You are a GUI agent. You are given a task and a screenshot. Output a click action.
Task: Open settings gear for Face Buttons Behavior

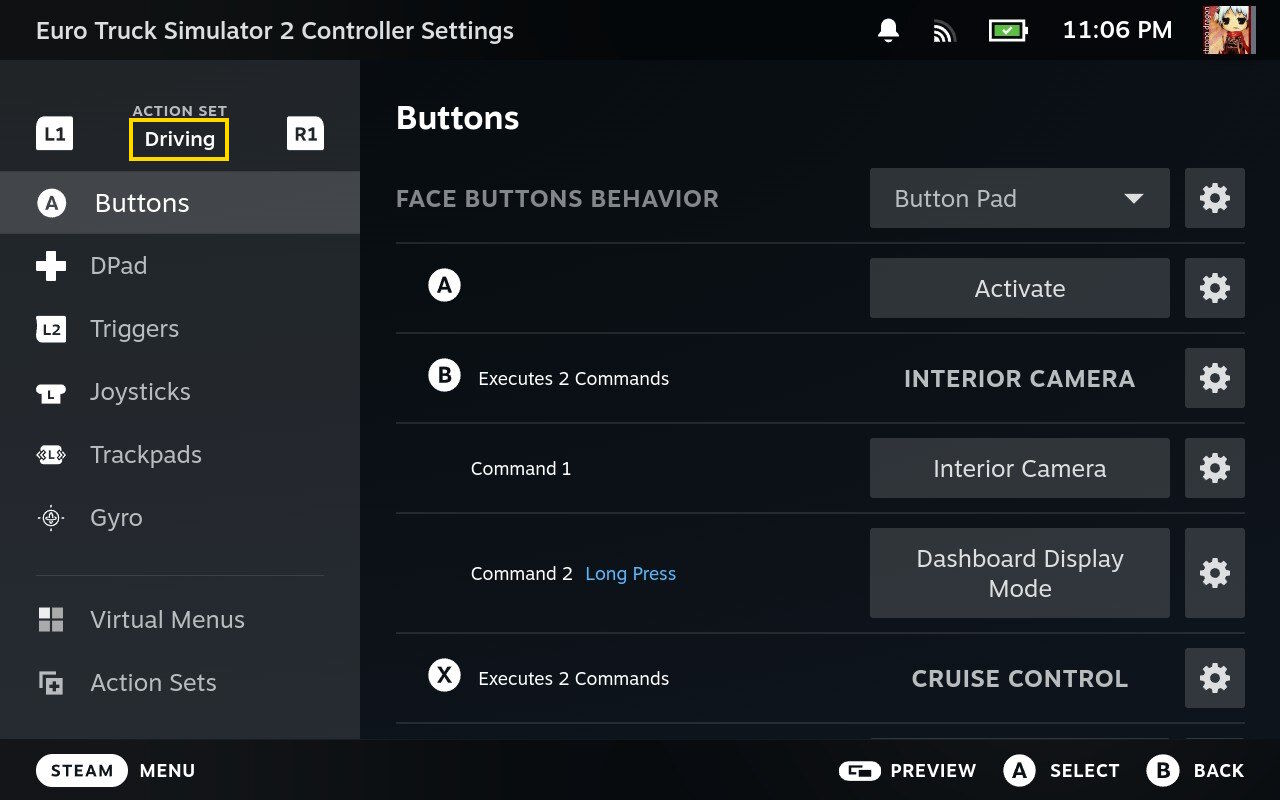coord(1215,198)
